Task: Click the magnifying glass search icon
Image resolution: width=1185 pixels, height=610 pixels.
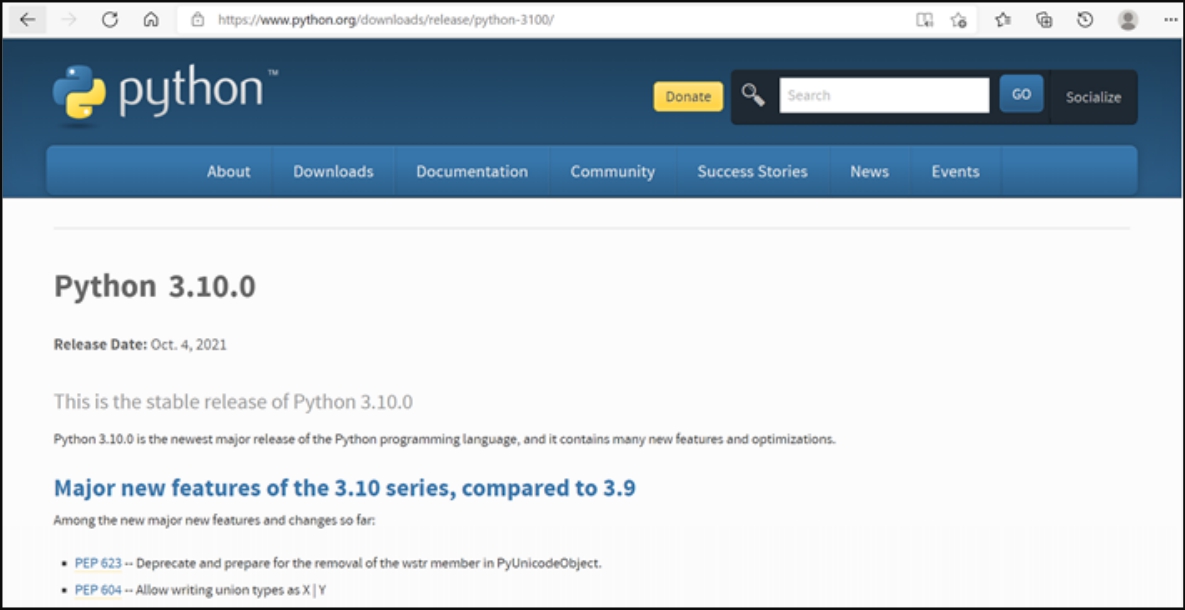Action: [753, 95]
